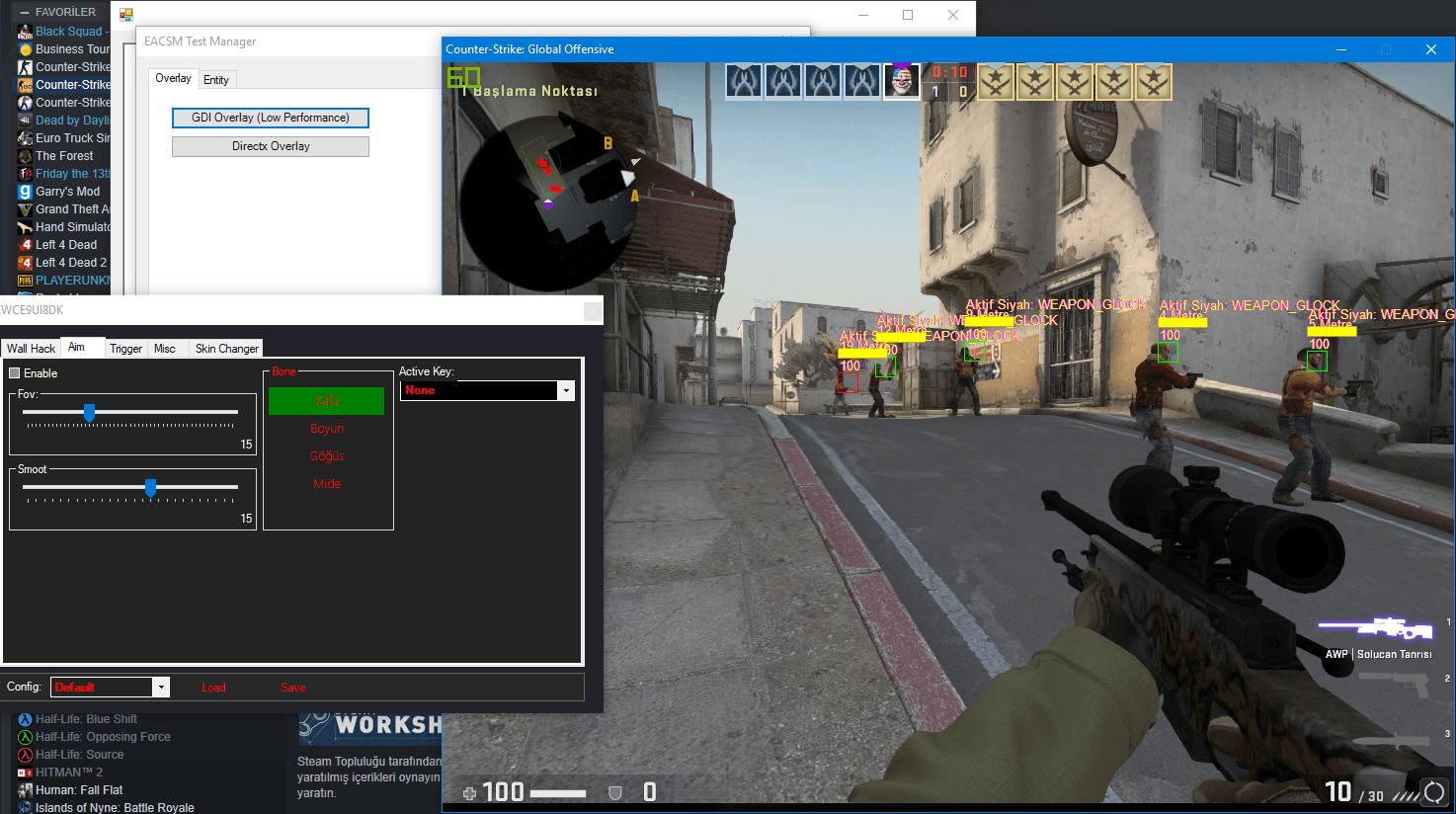Click the Euro Truck Simulator game icon

[x=25, y=138]
